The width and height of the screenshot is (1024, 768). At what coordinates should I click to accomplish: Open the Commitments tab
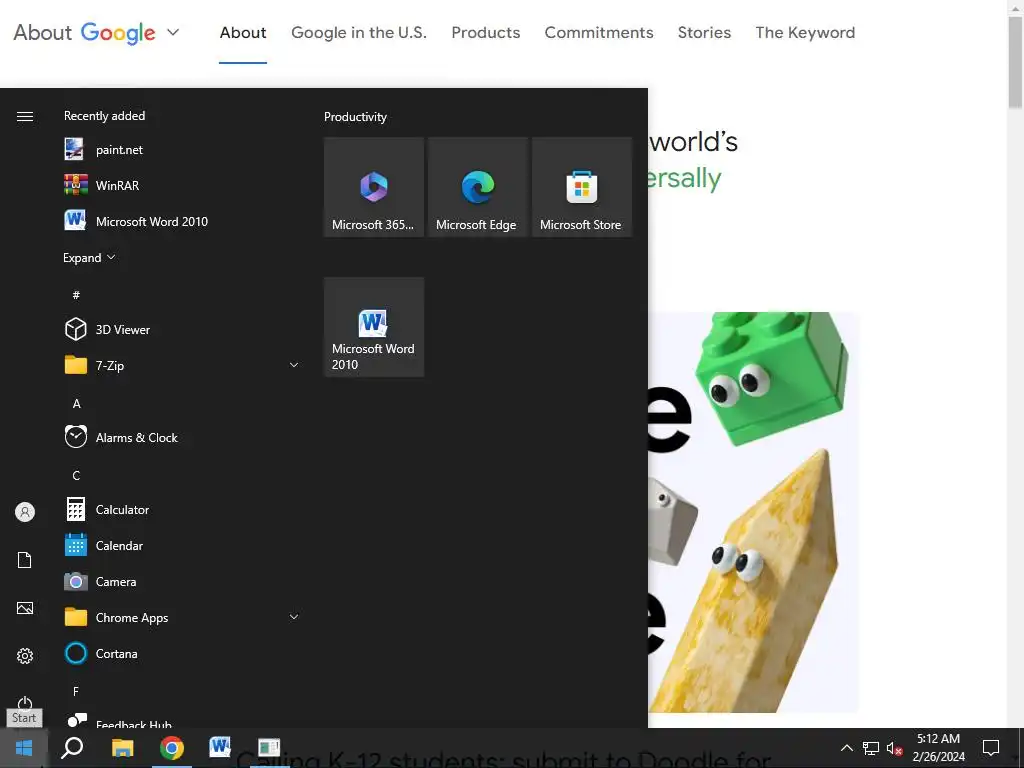[x=599, y=33]
